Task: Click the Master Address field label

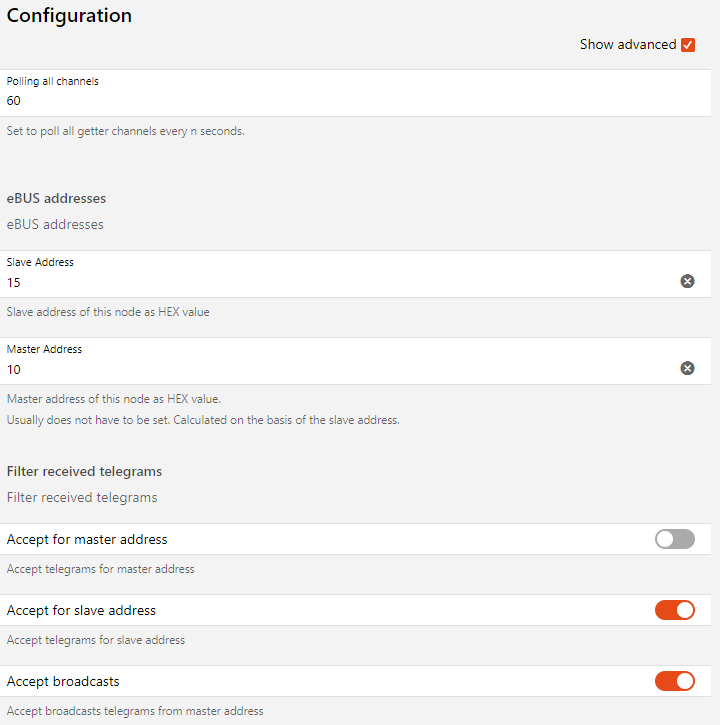Action: pos(44,349)
